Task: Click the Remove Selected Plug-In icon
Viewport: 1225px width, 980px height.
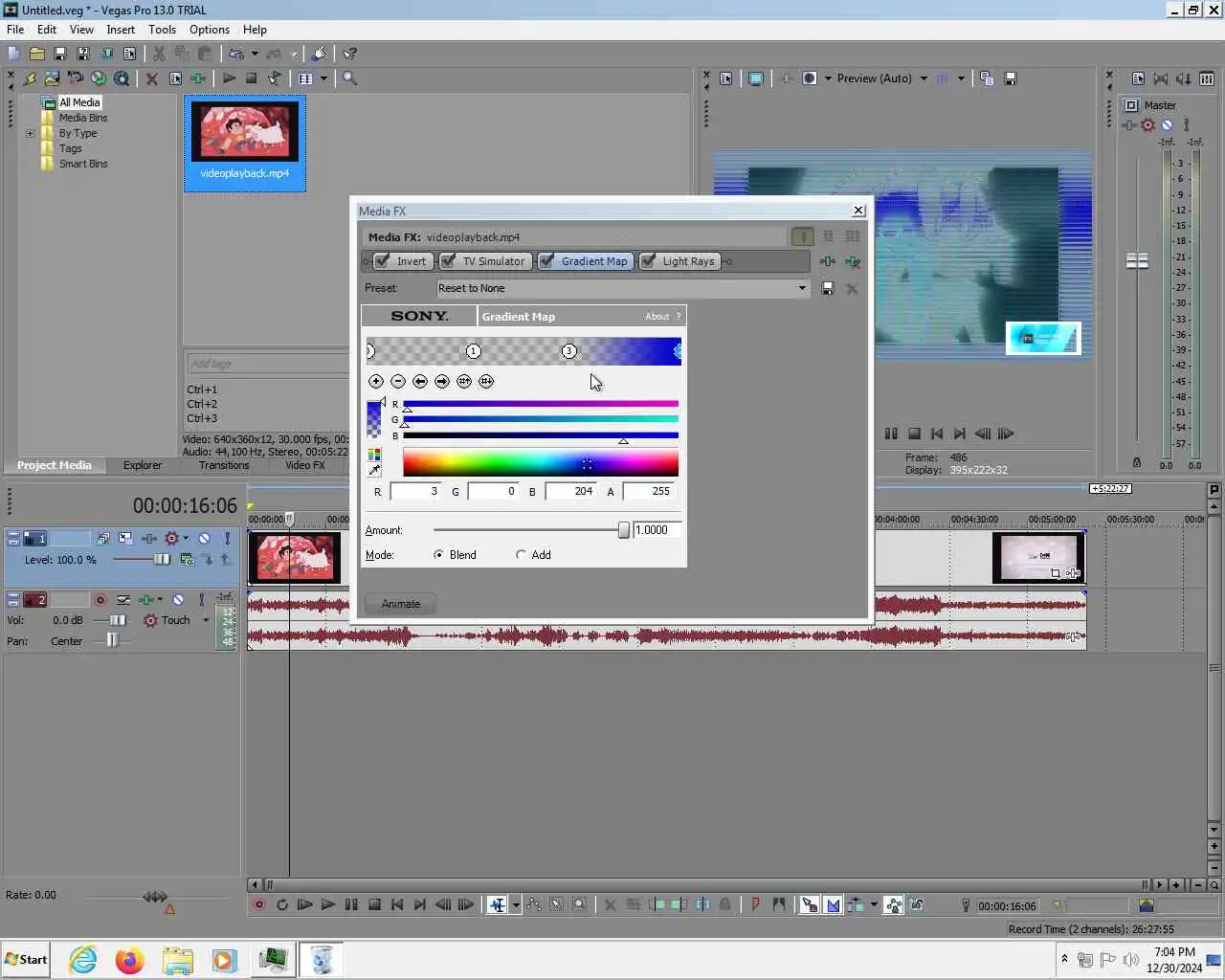Action: point(852,261)
